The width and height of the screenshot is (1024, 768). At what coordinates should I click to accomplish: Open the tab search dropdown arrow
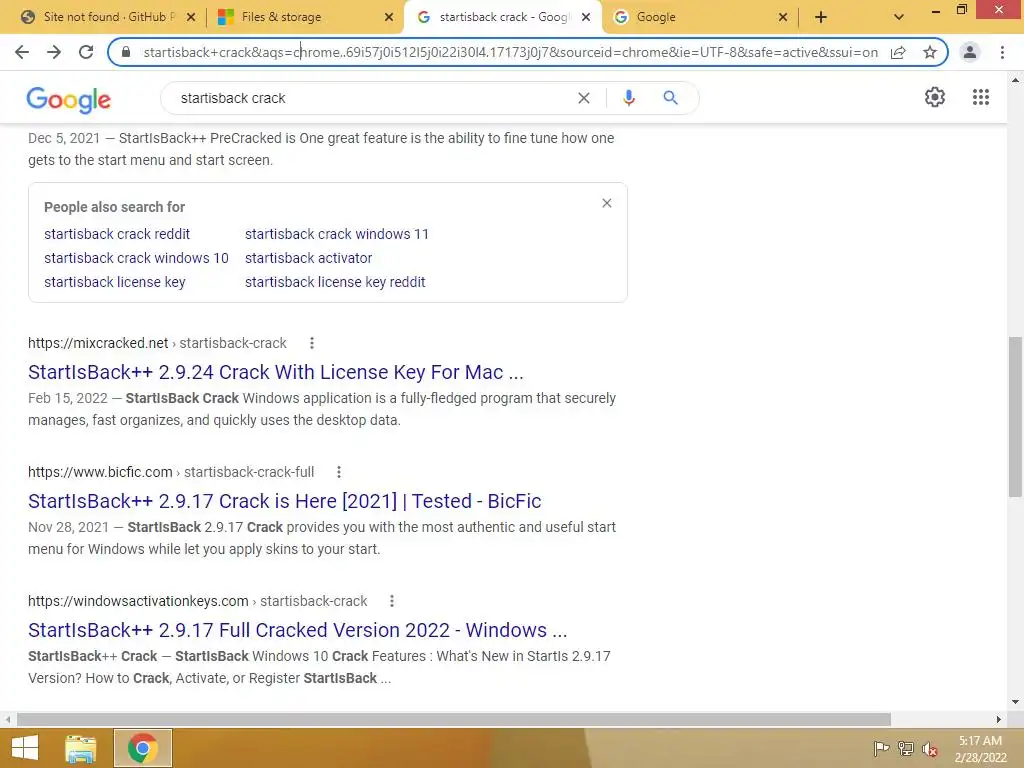pyautogui.click(x=899, y=17)
